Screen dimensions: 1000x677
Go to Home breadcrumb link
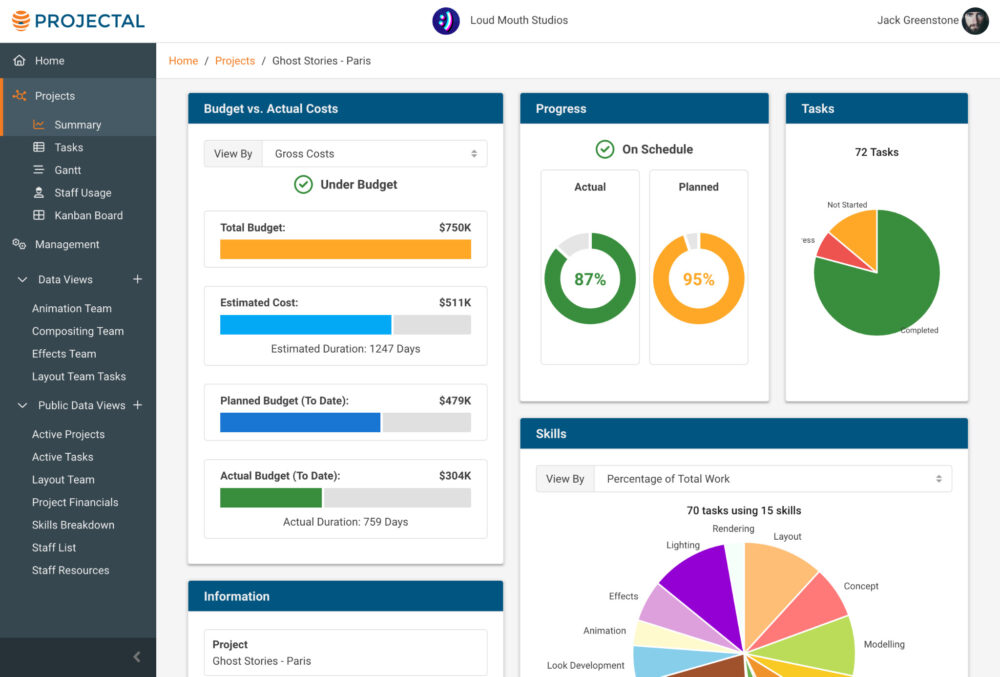tap(183, 61)
